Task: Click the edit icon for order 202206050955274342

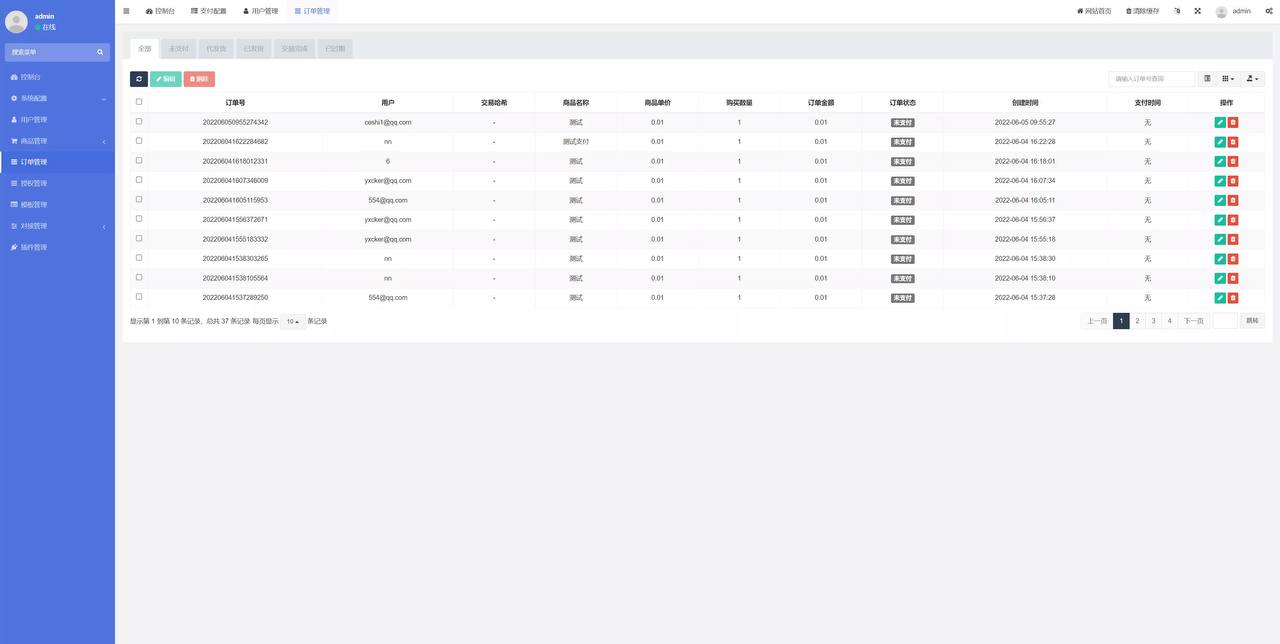Action: pyautogui.click(x=1219, y=123)
